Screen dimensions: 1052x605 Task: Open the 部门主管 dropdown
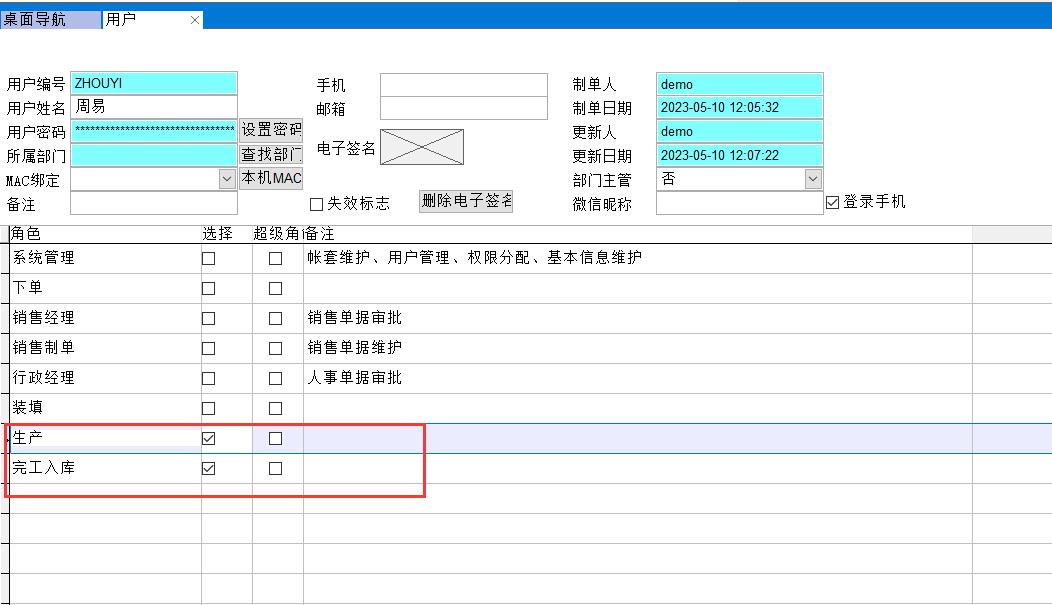click(x=812, y=179)
